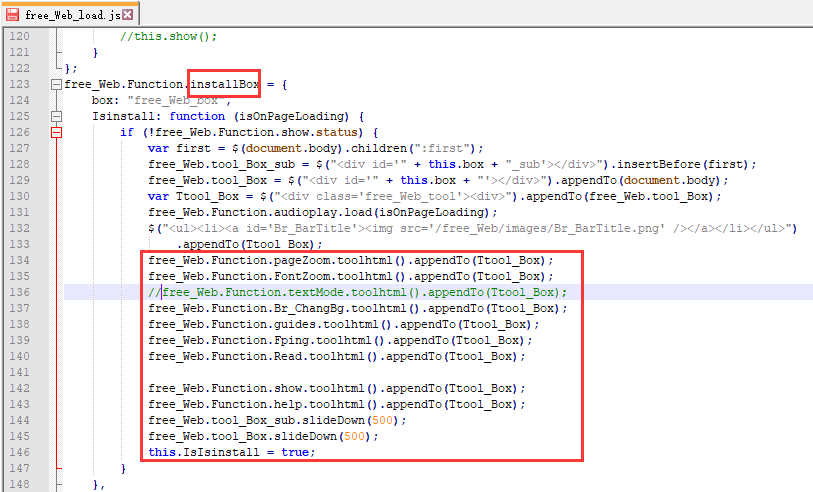Click the help.toolhtml() line
813x492 pixels.
tap(336, 404)
